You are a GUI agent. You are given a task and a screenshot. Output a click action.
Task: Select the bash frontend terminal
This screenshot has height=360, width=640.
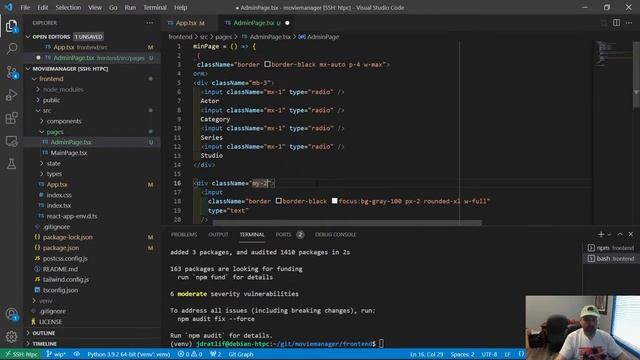(x=611, y=258)
